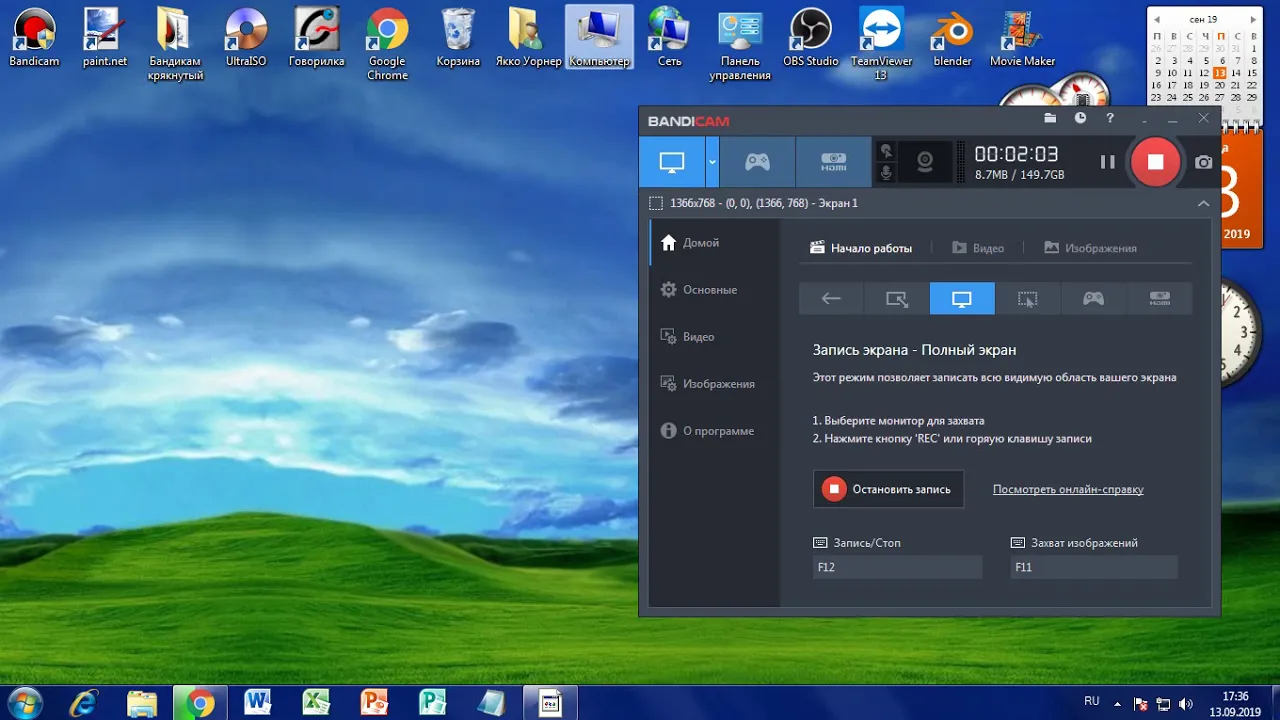Open the Корзина recycle bin
The image size is (1280, 720).
pos(458,38)
